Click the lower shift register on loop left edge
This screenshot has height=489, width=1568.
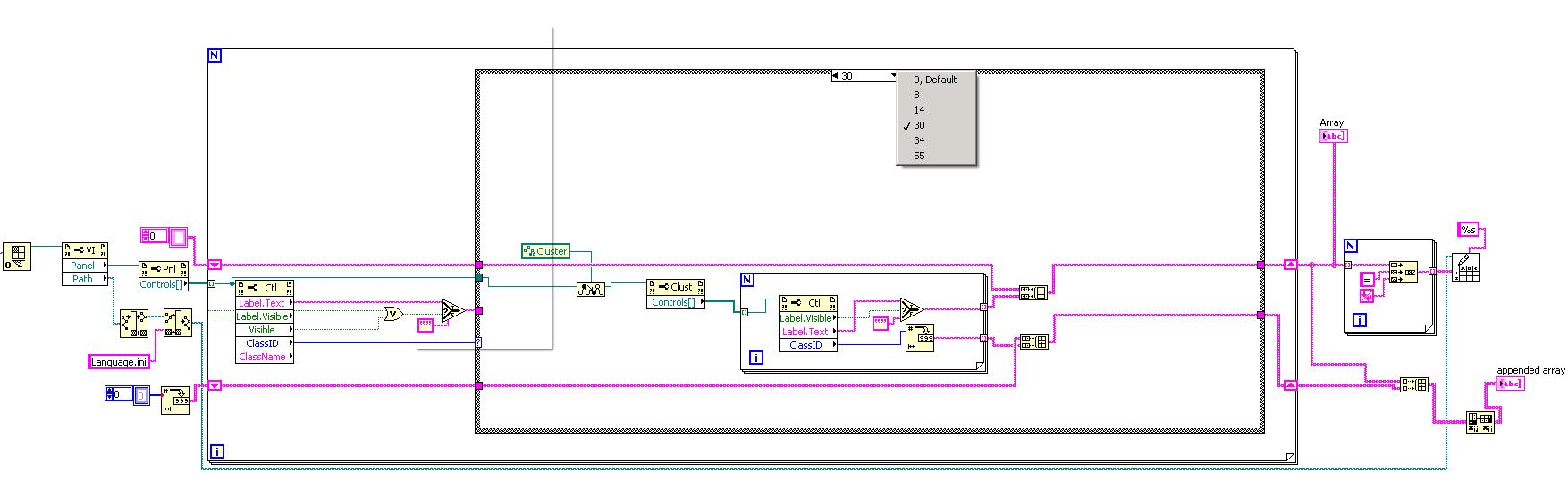coord(215,385)
